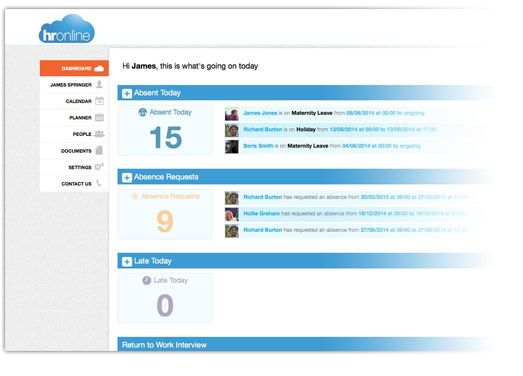This screenshot has height=376, width=523.
Task: Click Hollie Graham avatar thumbnail
Action: pos(231,215)
